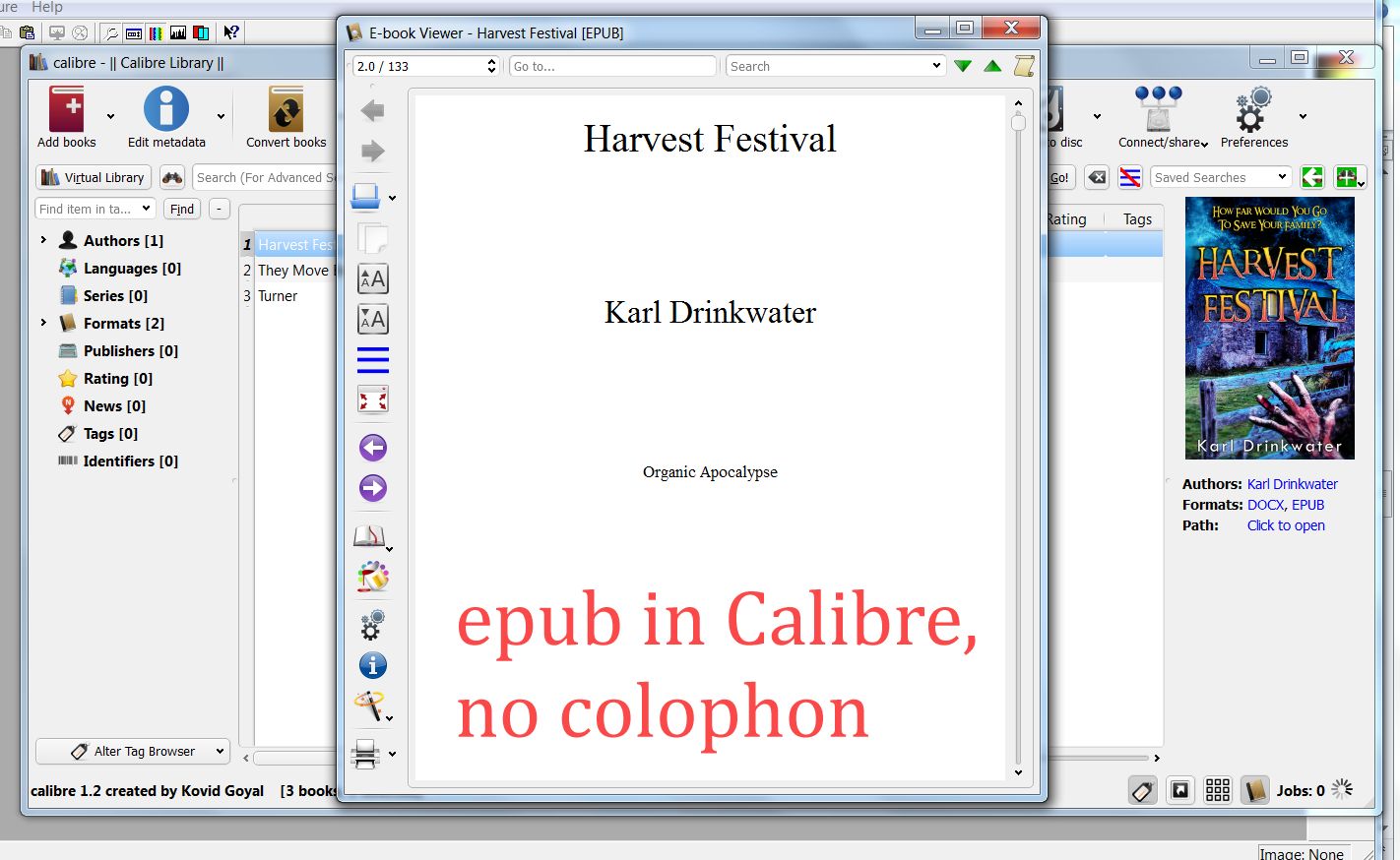Click the Convert books icon
The width and height of the screenshot is (1400, 860).
pos(286,108)
